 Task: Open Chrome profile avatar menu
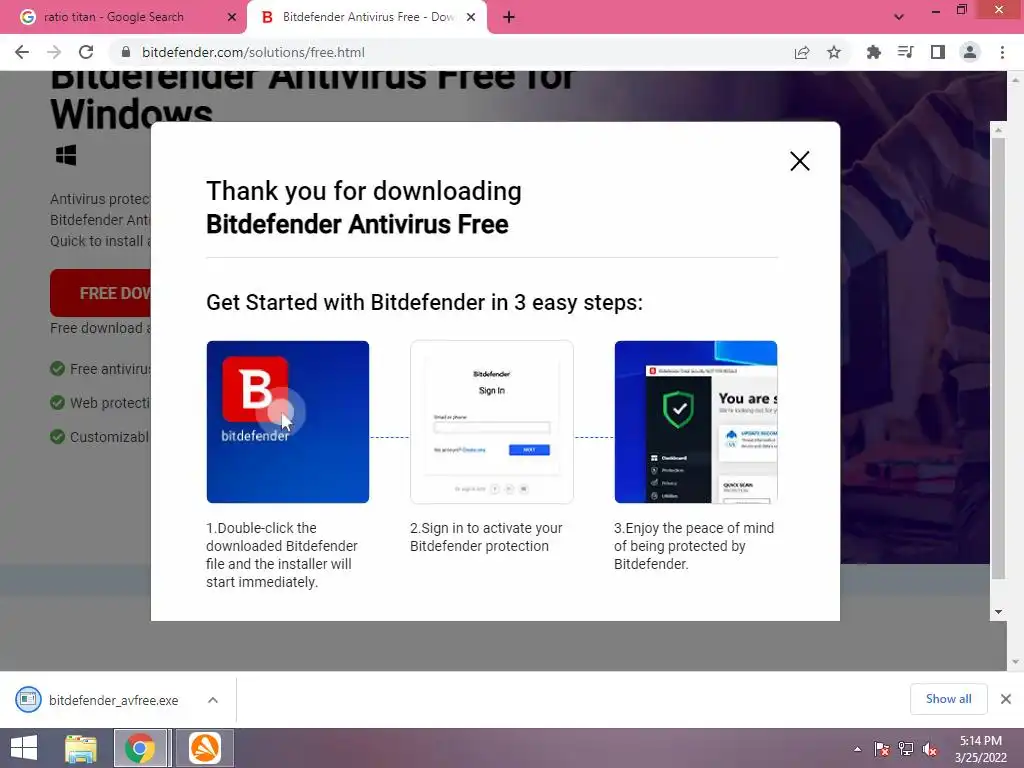[x=970, y=52]
